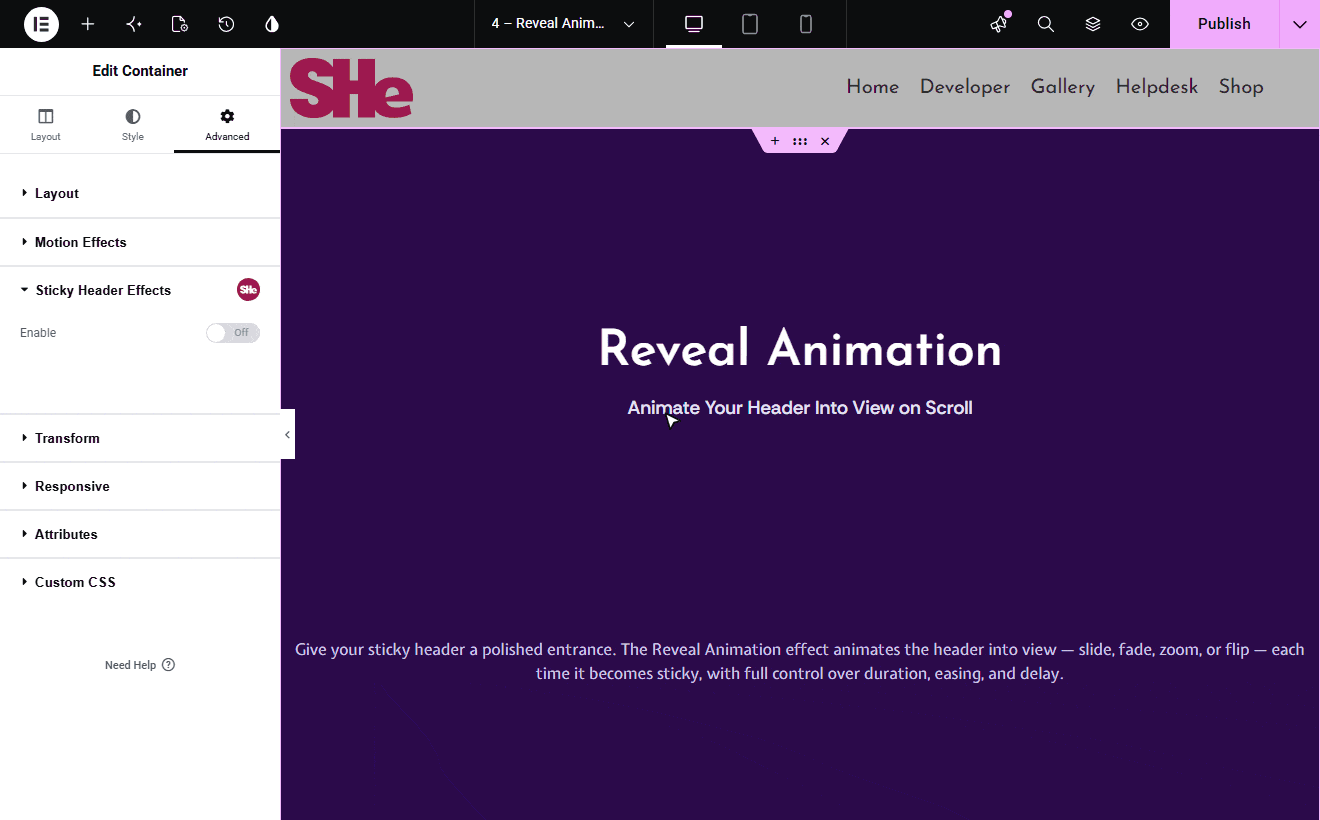Click the Helpdesk menu item

coord(1157,87)
